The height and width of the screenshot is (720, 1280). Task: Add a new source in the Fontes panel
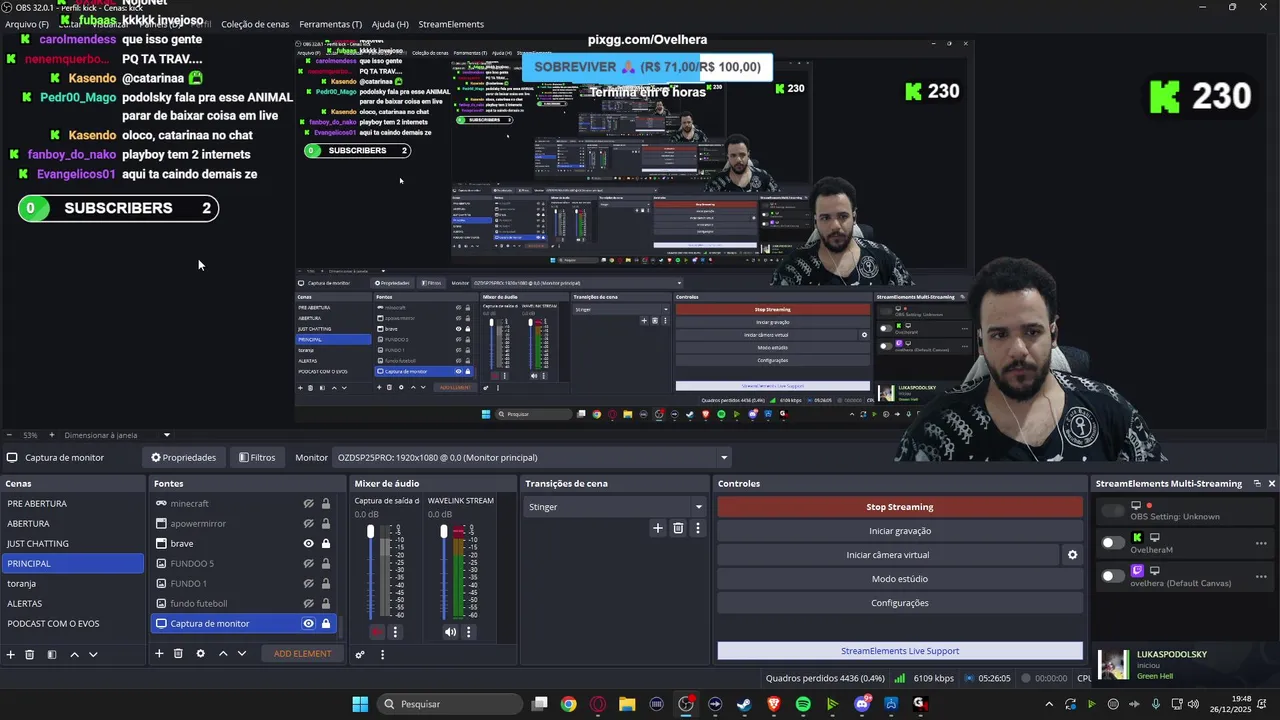tap(159, 653)
